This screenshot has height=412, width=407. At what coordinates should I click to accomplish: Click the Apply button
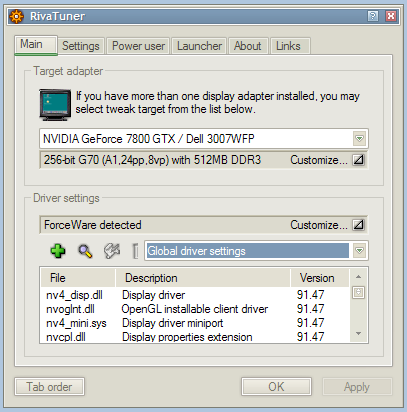click(357, 387)
